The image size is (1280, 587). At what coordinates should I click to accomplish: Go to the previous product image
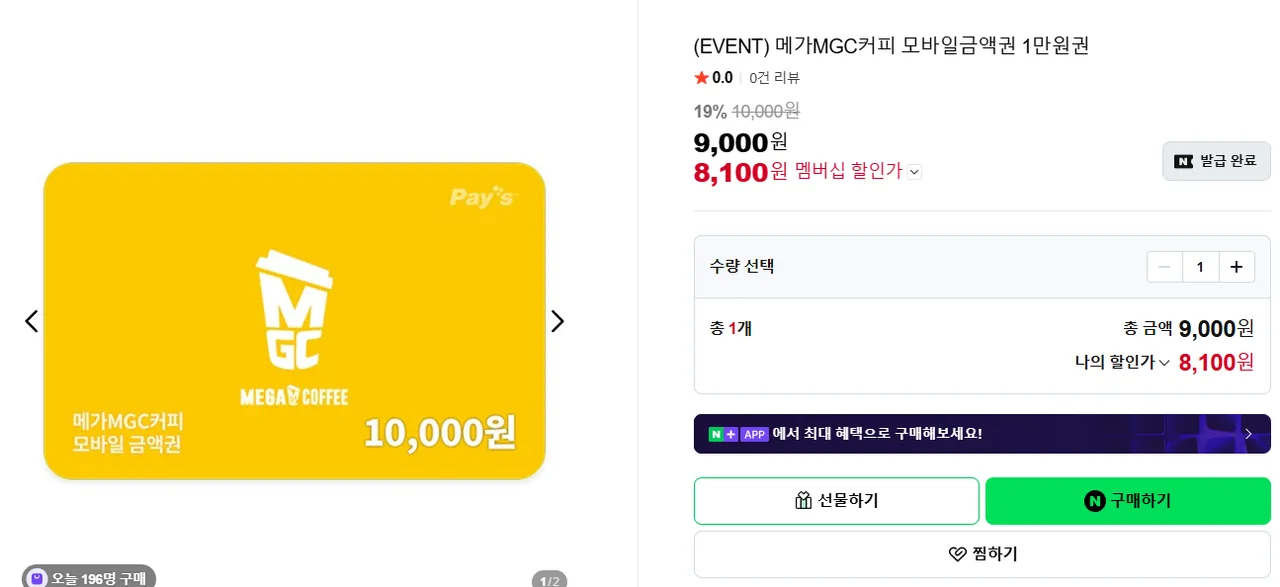[x=31, y=321]
